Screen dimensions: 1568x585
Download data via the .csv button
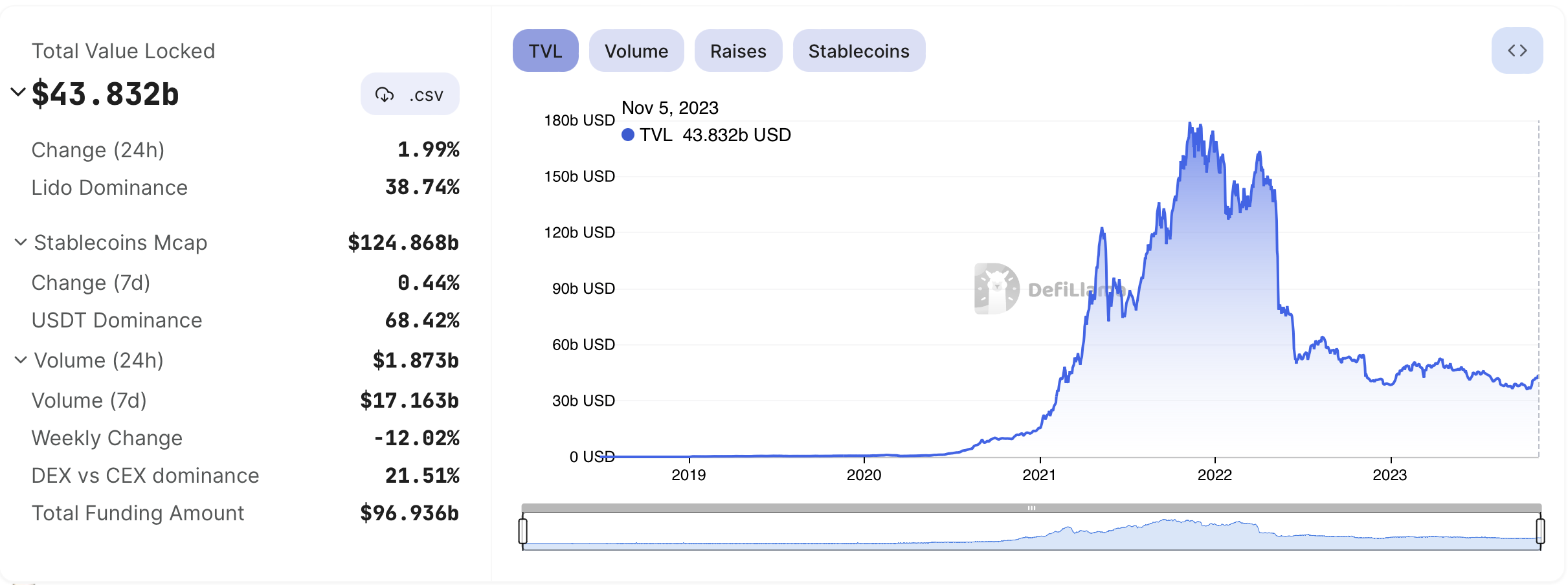pos(410,94)
